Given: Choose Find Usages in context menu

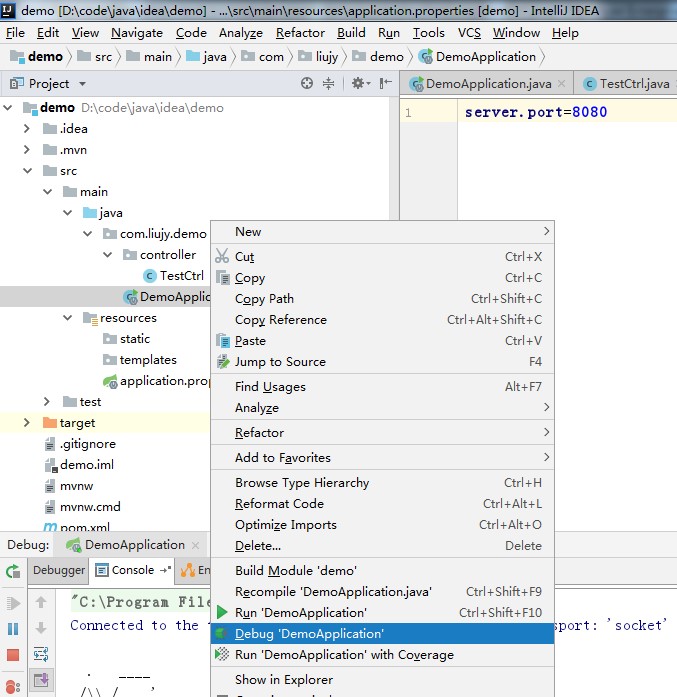Looking at the screenshot, I should click(x=270, y=387).
